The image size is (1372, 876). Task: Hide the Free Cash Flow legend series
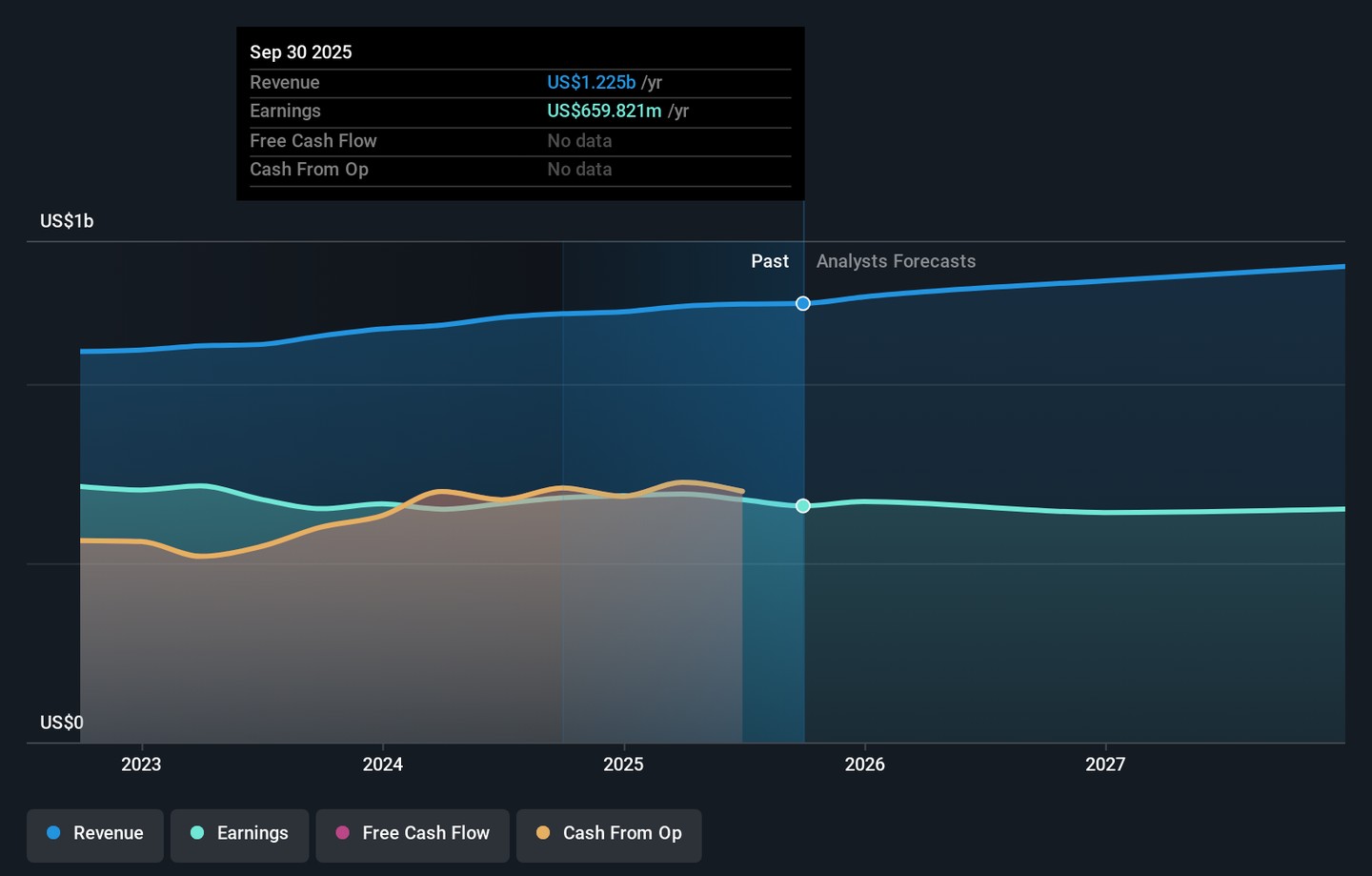point(413,833)
